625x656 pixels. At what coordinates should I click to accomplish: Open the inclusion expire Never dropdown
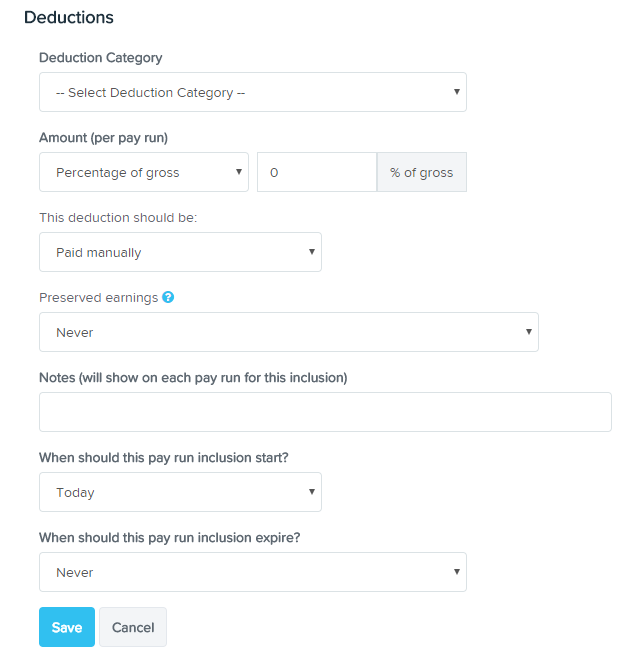[x=253, y=572]
